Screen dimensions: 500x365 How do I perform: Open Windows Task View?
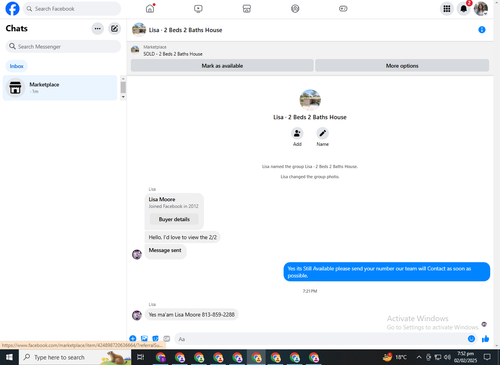click(x=141, y=357)
